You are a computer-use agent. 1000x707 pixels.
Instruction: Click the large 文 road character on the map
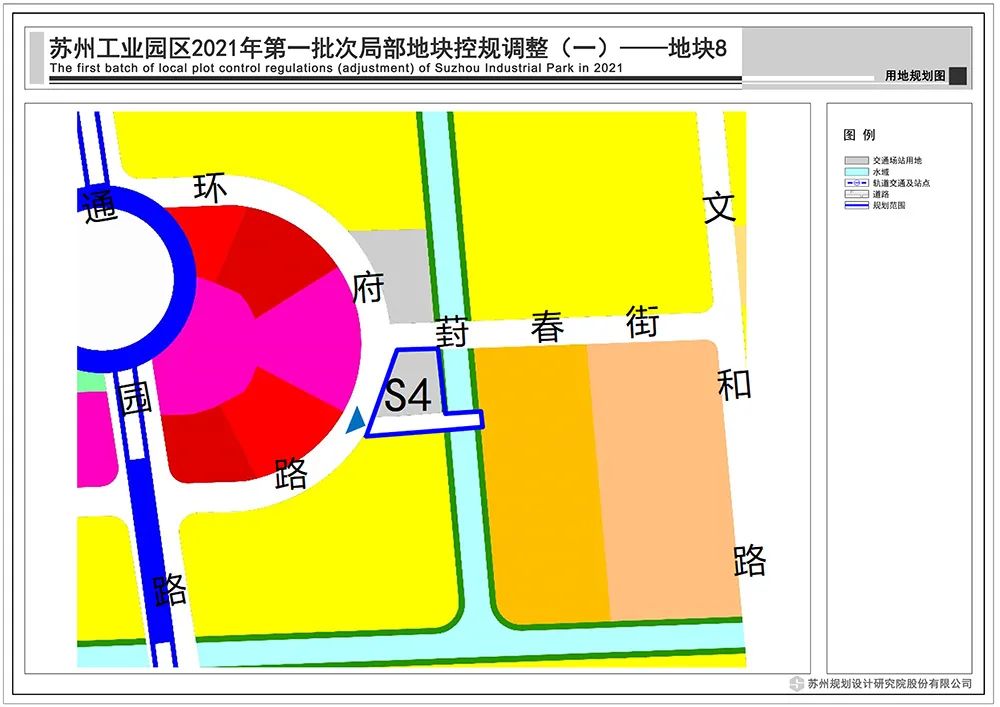719,208
